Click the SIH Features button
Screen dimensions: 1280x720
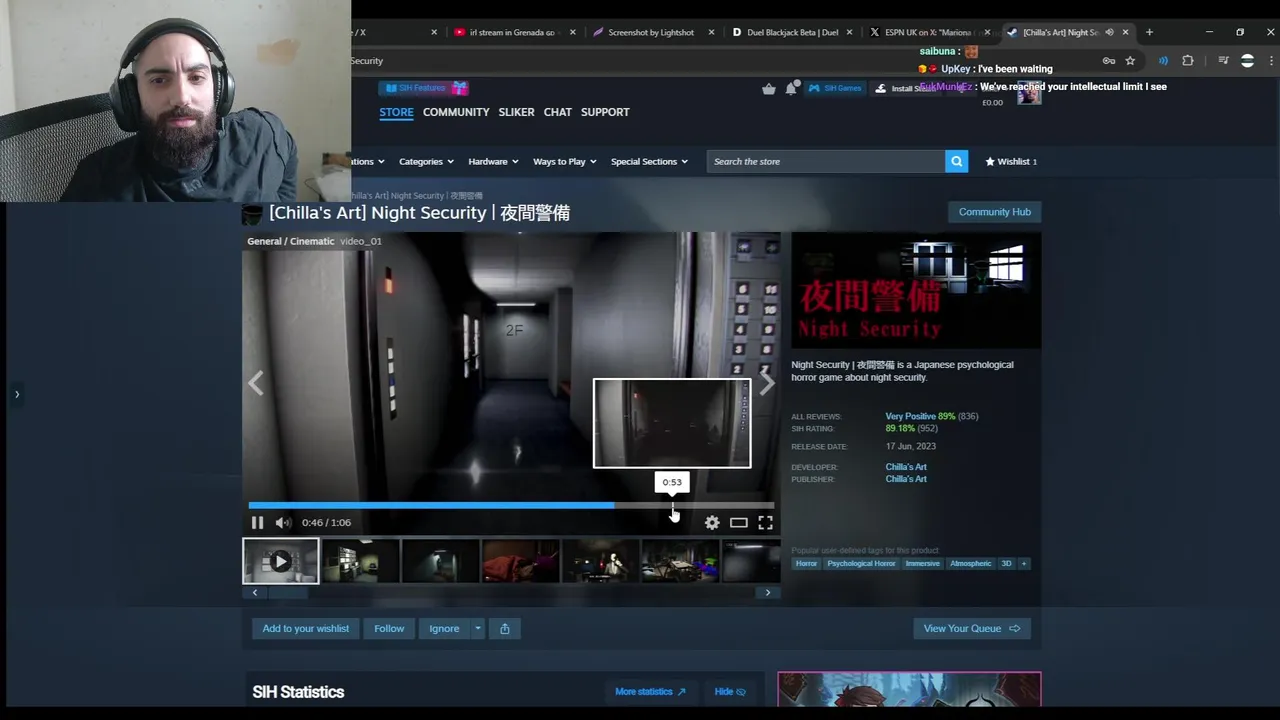424,88
